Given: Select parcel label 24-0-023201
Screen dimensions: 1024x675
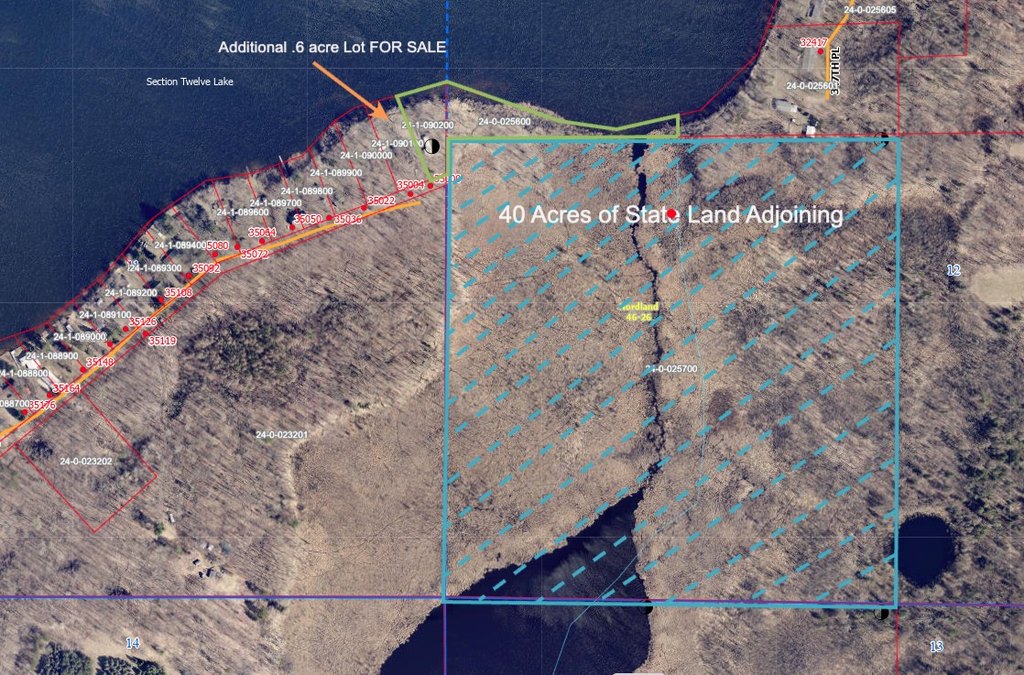Looking at the screenshot, I should click(281, 435).
